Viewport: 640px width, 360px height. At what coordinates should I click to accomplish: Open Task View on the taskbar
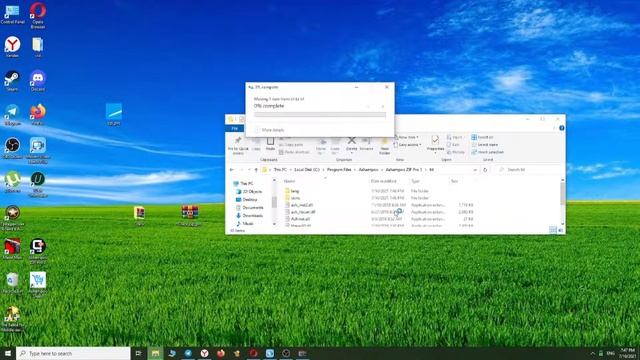coord(138,353)
